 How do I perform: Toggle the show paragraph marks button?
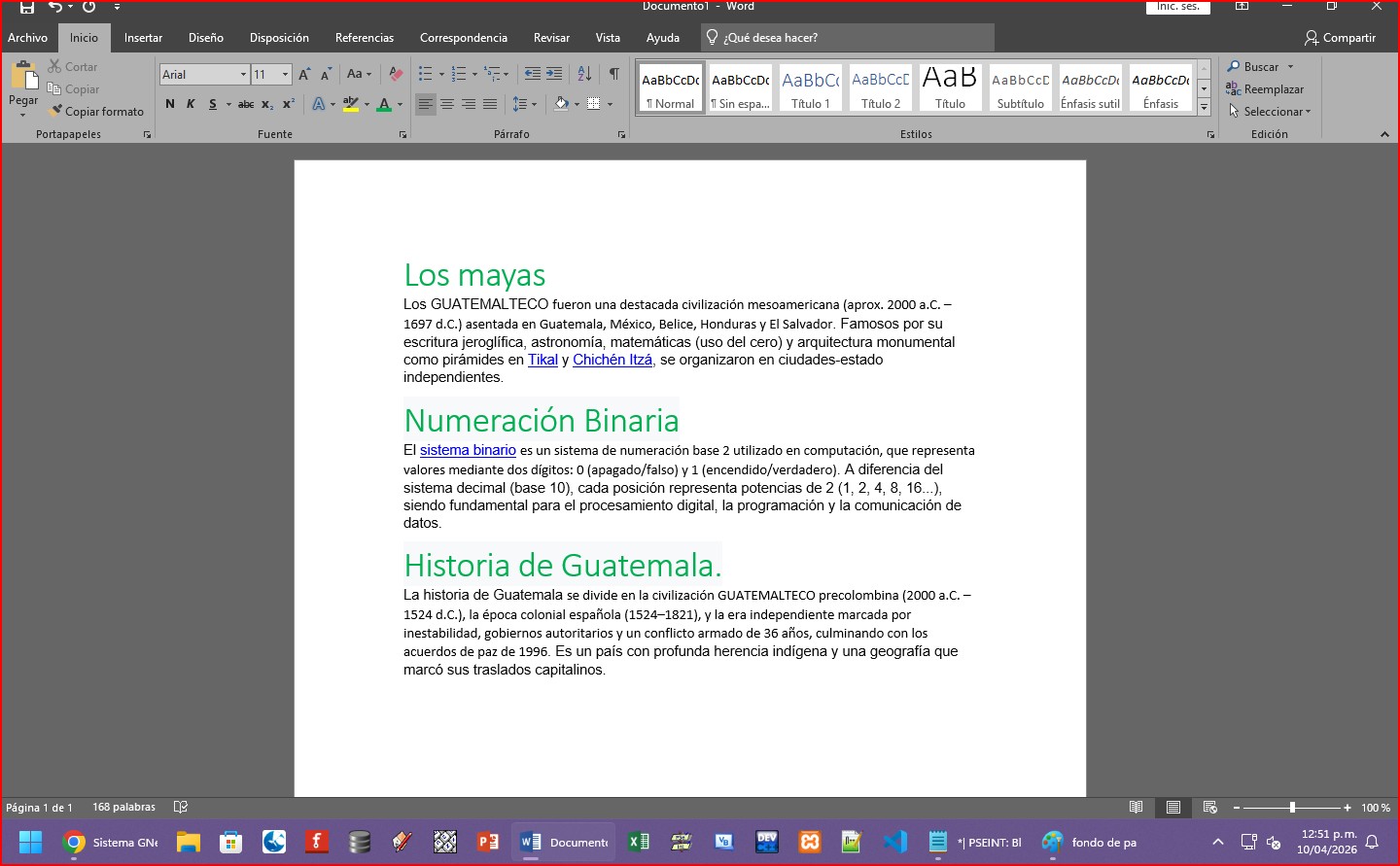(614, 74)
